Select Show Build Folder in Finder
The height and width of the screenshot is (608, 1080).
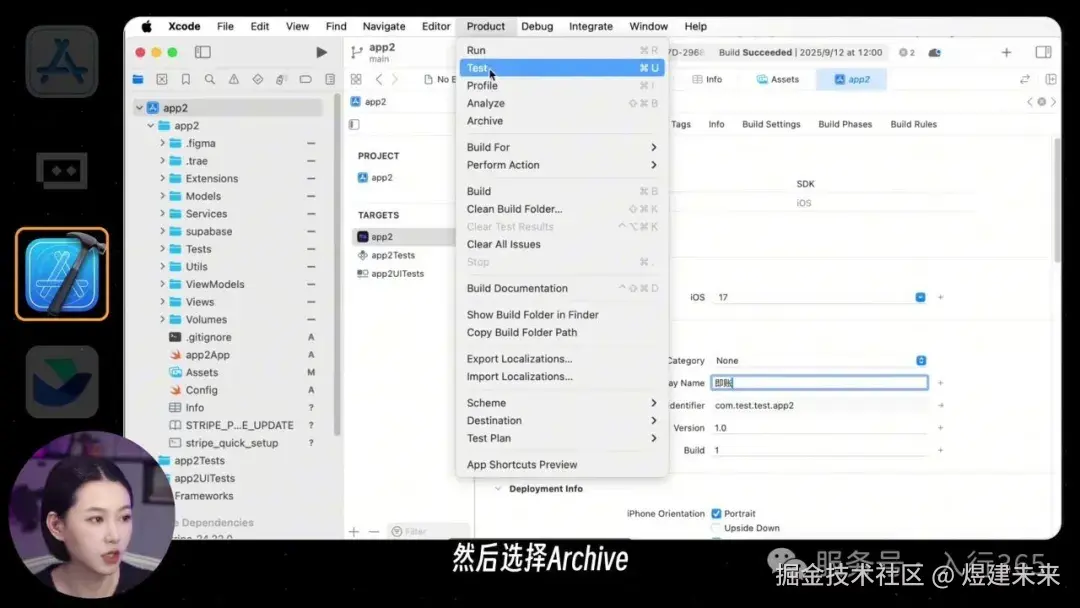click(562, 315)
